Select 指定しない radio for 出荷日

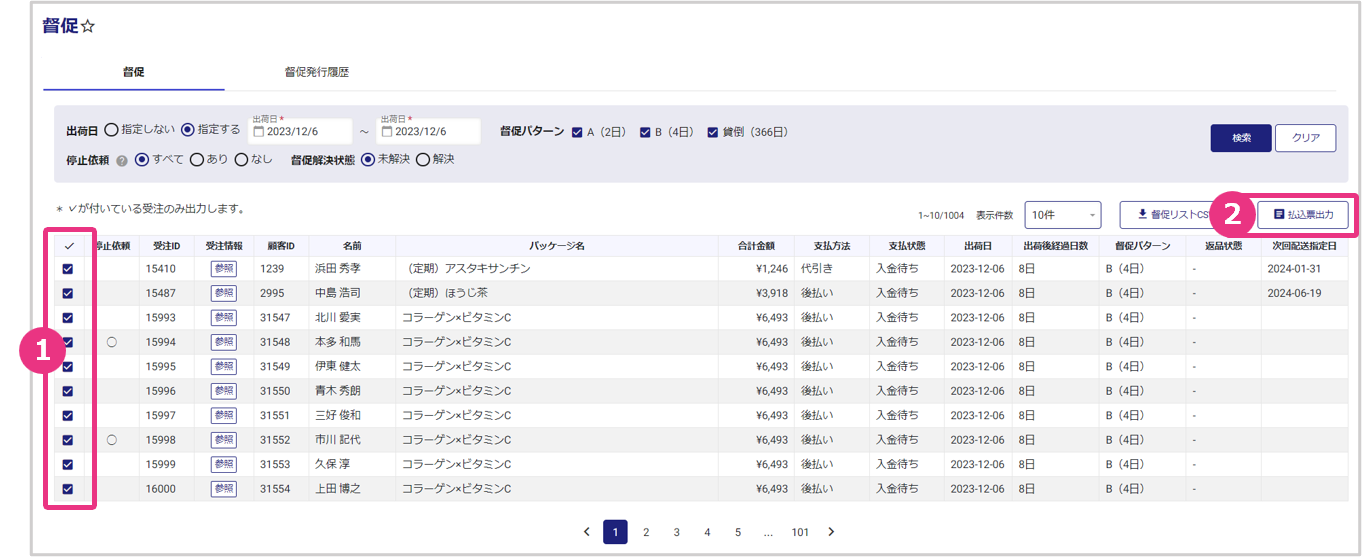click(111, 130)
